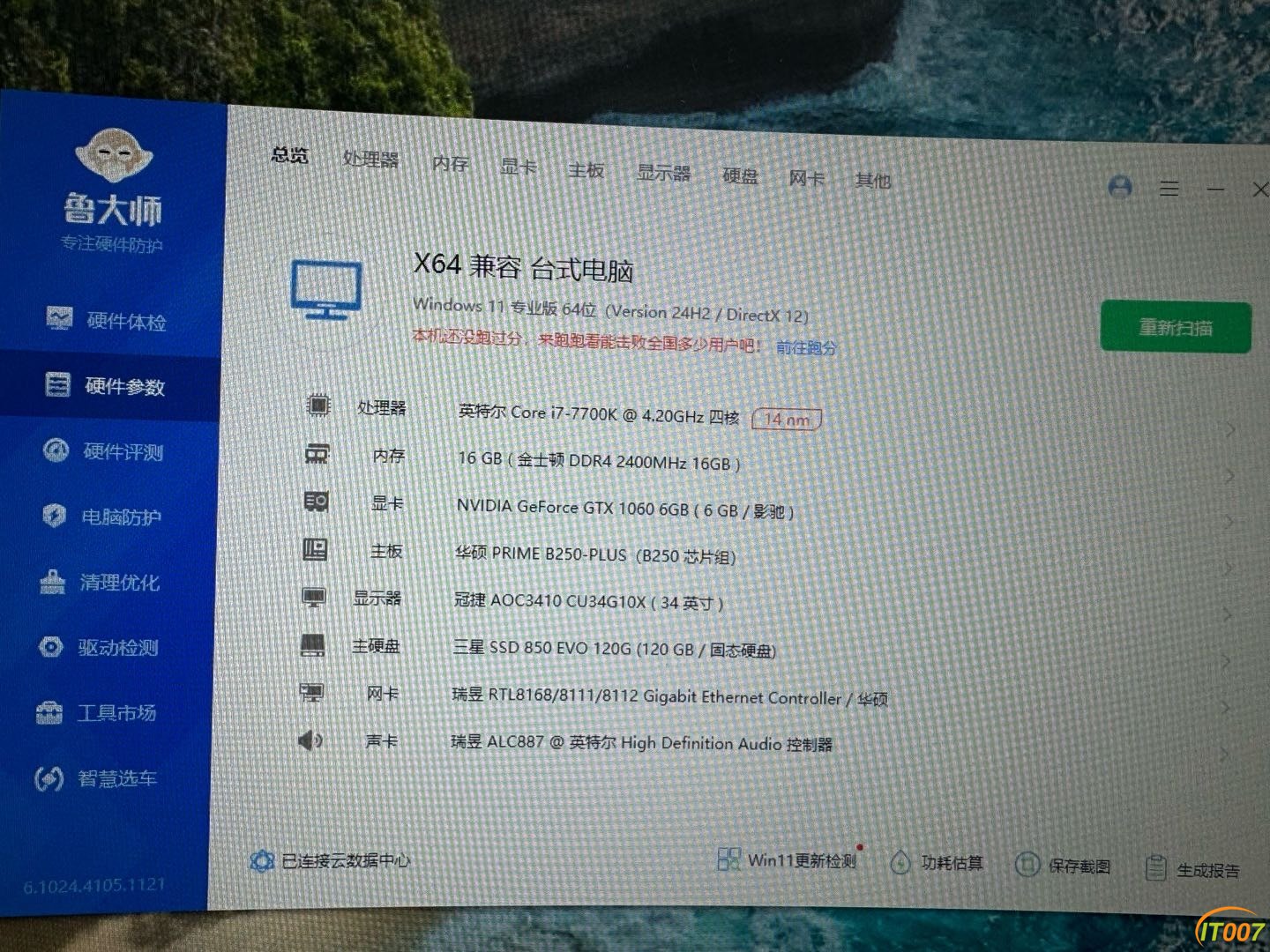
Task: Click the 处理器 chip icon
Action: tap(318, 405)
